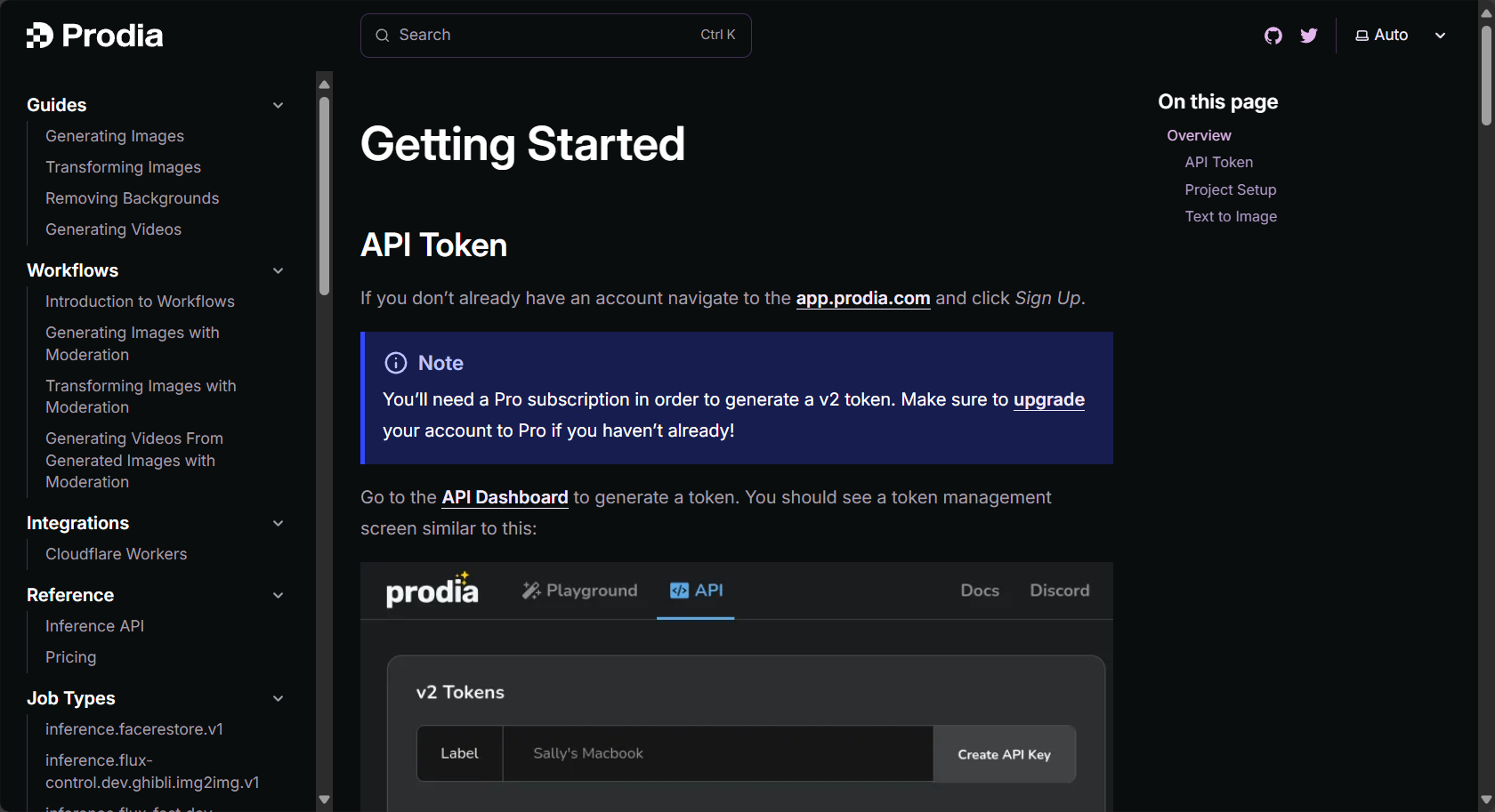This screenshot has height=812, width=1495.
Task: Click the sidebar scrollbar up arrow
Action: (x=324, y=84)
